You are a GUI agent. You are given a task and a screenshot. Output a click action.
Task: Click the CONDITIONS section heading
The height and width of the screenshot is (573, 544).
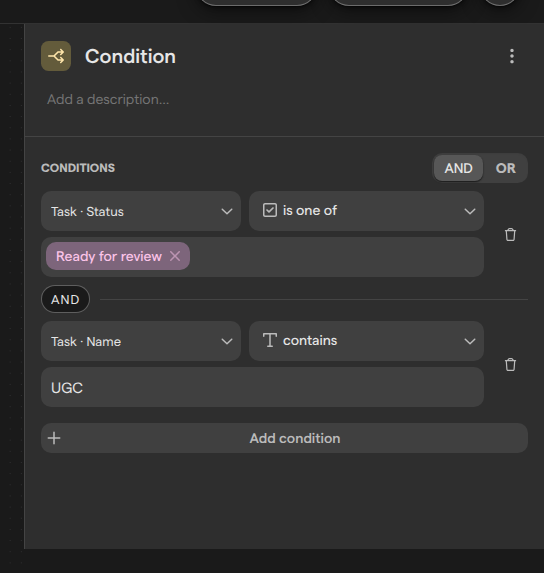(x=78, y=168)
